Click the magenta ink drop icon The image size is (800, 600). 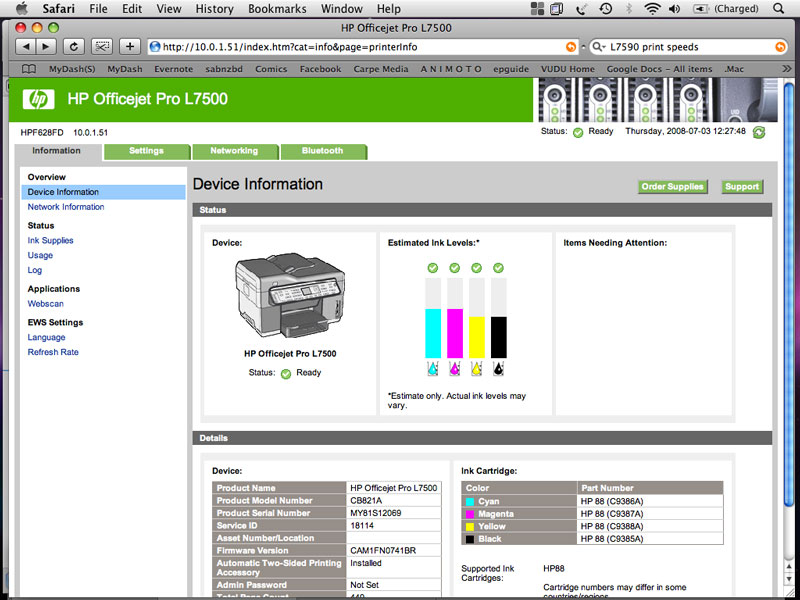[455, 368]
